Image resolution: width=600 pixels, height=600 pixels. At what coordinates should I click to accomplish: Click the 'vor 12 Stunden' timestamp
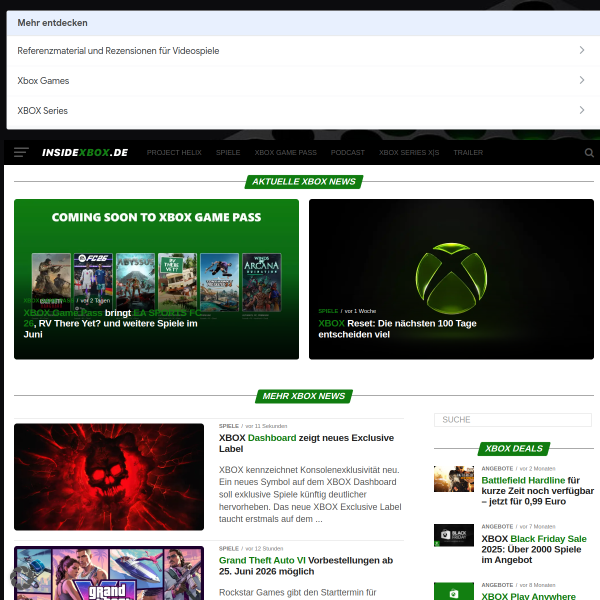264,548
